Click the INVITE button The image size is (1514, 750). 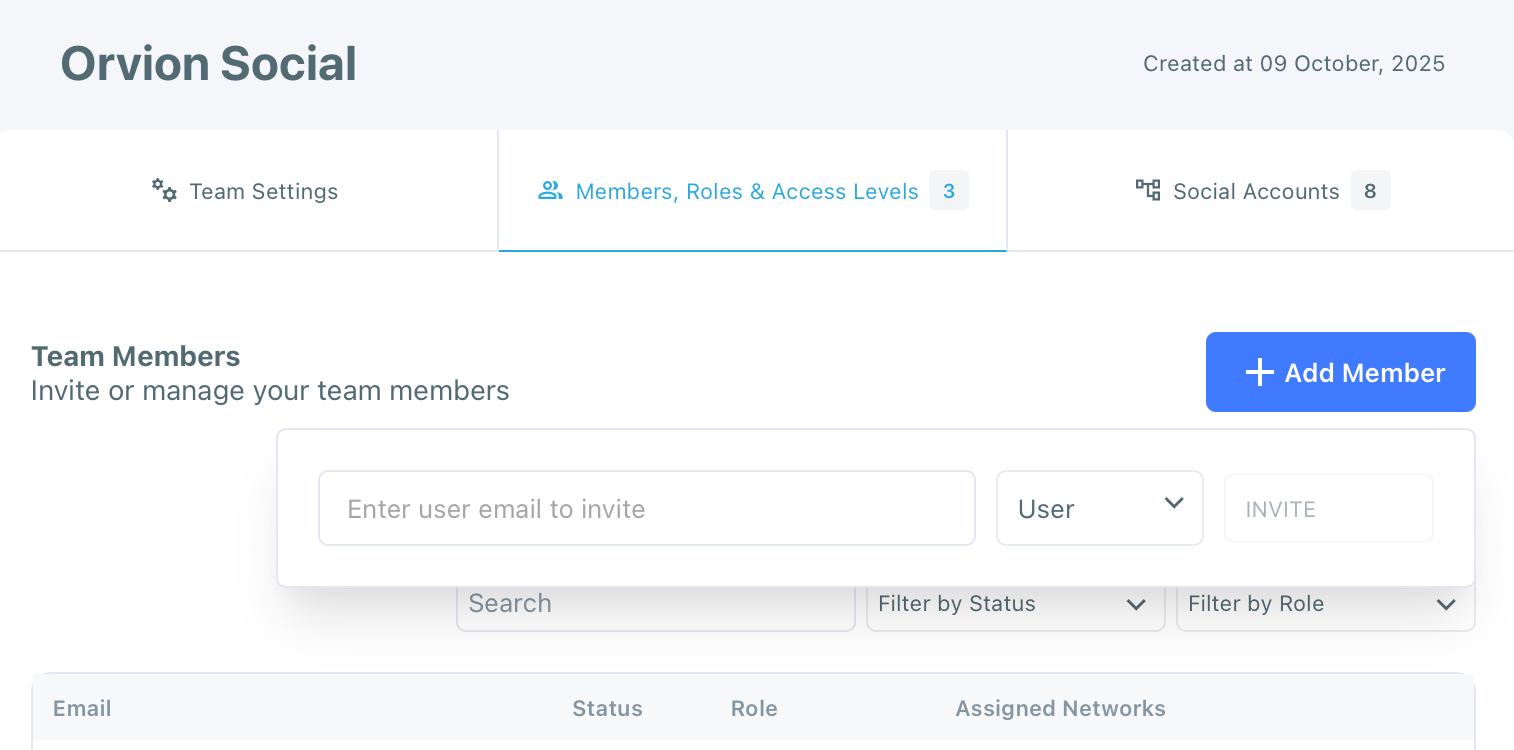click(x=1328, y=508)
